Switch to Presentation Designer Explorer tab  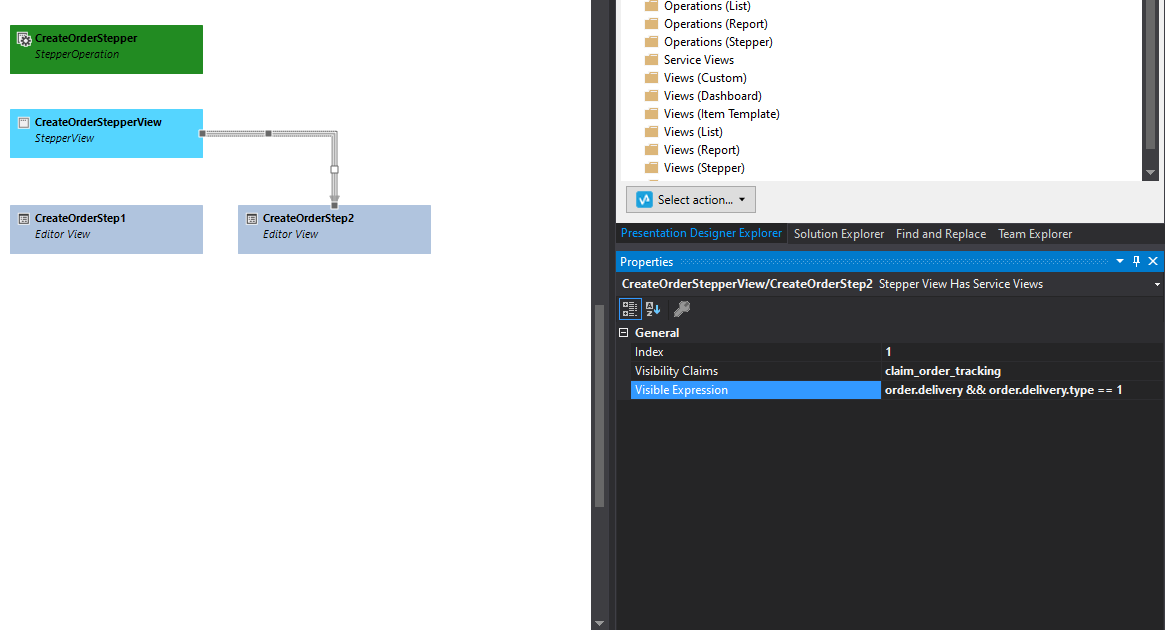(x=701, y=233)
